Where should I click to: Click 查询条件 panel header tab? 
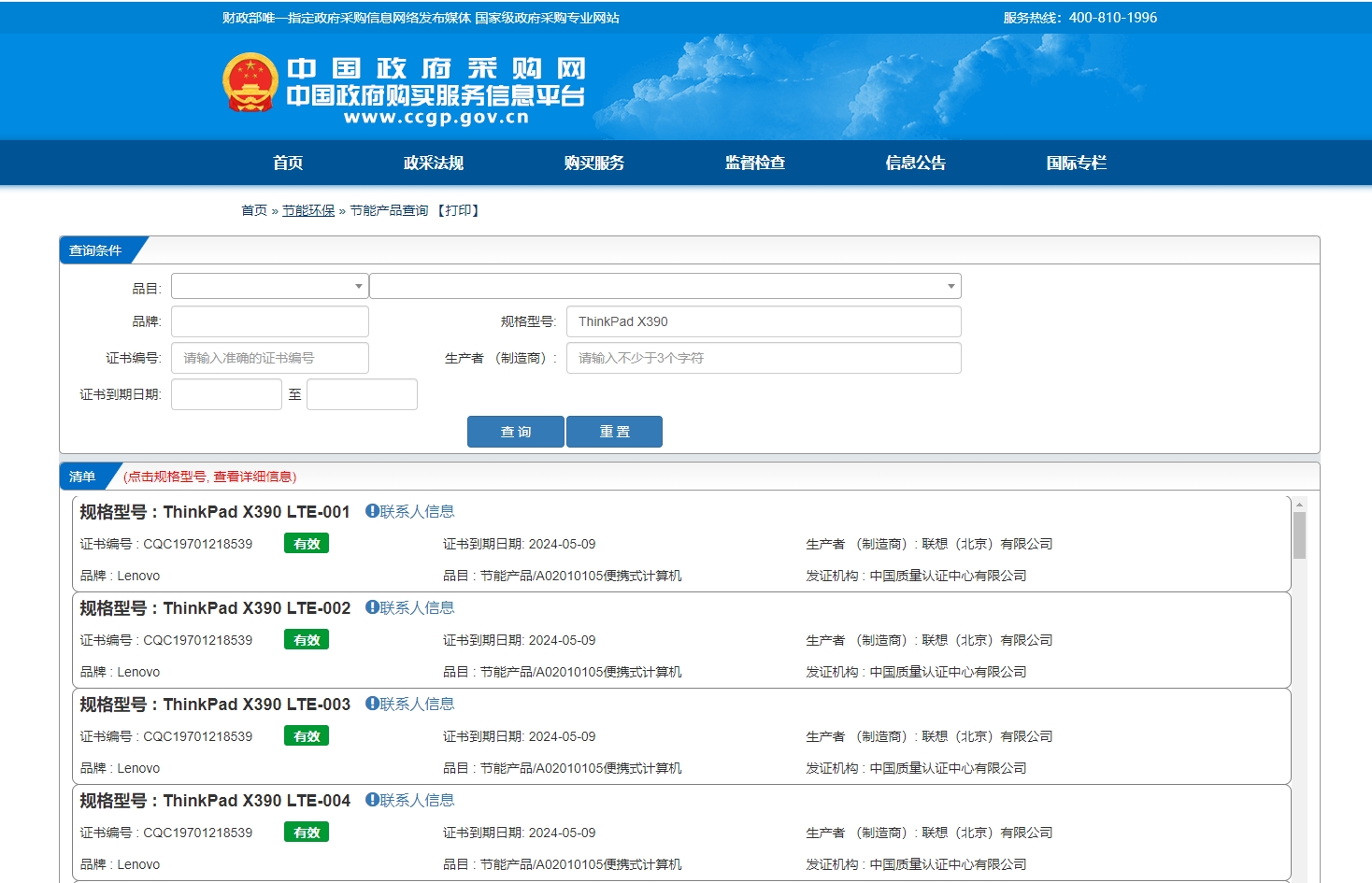click(x=96, y=250)
